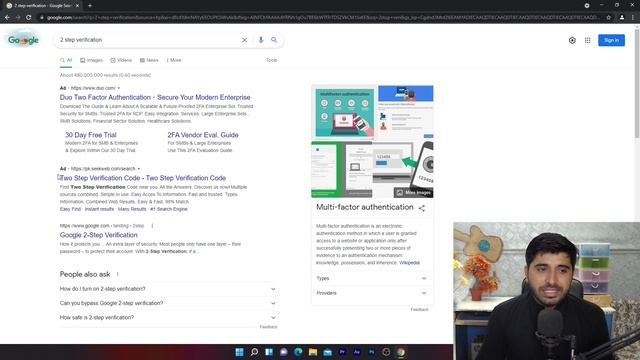Open the More search filters menu

(x=174, y=60)
